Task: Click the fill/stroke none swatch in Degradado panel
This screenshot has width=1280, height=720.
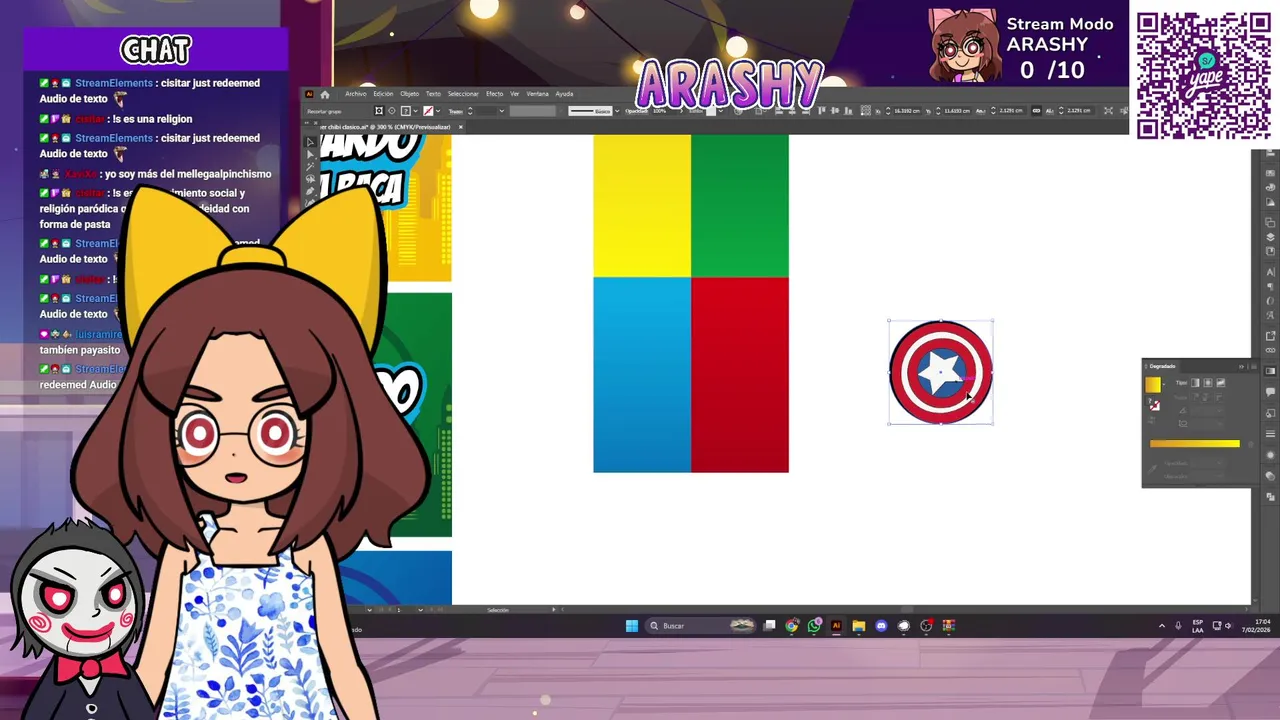Action: tap(1155, 405)
